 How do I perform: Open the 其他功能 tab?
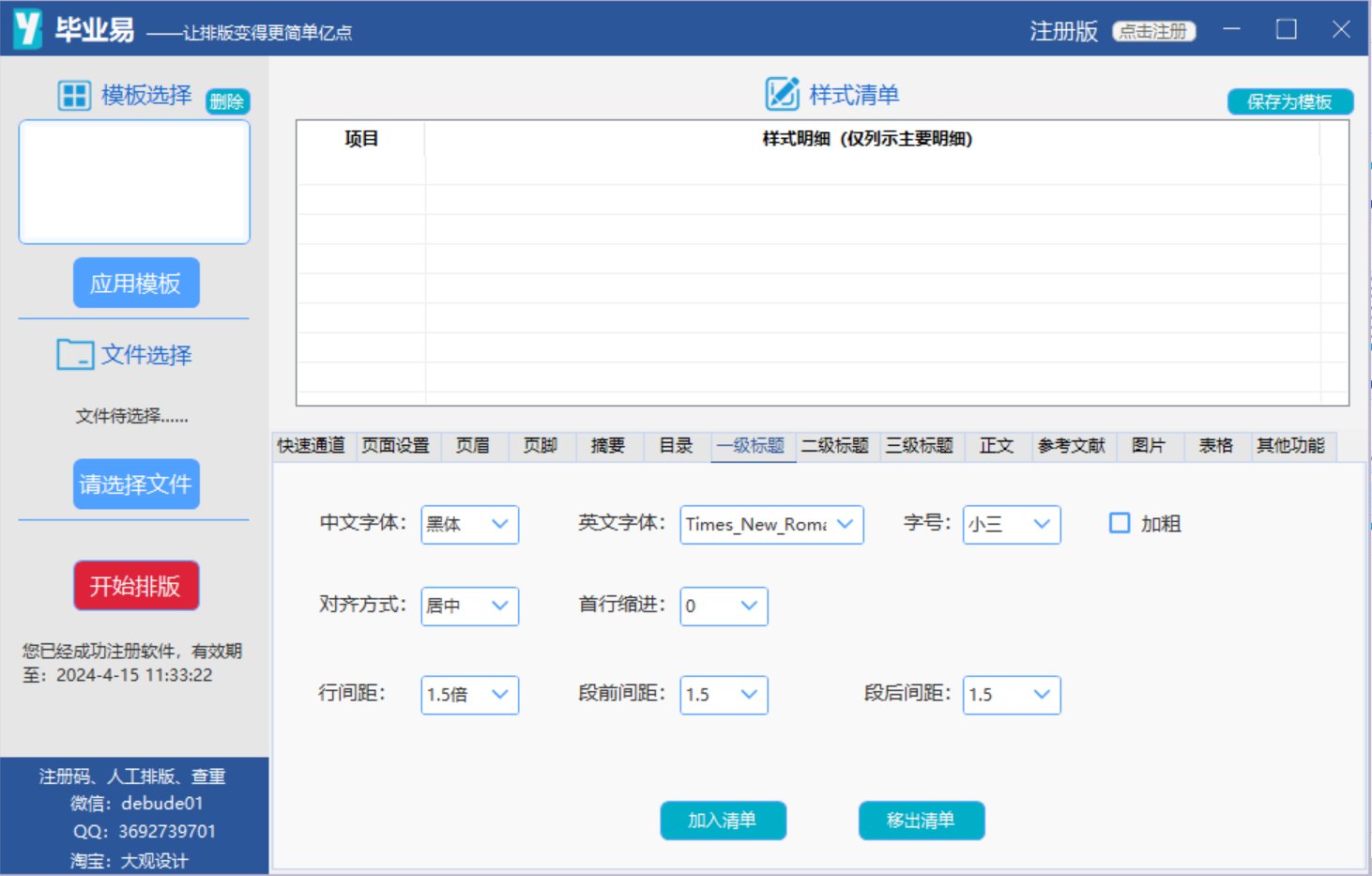(x=1290, y=446)
